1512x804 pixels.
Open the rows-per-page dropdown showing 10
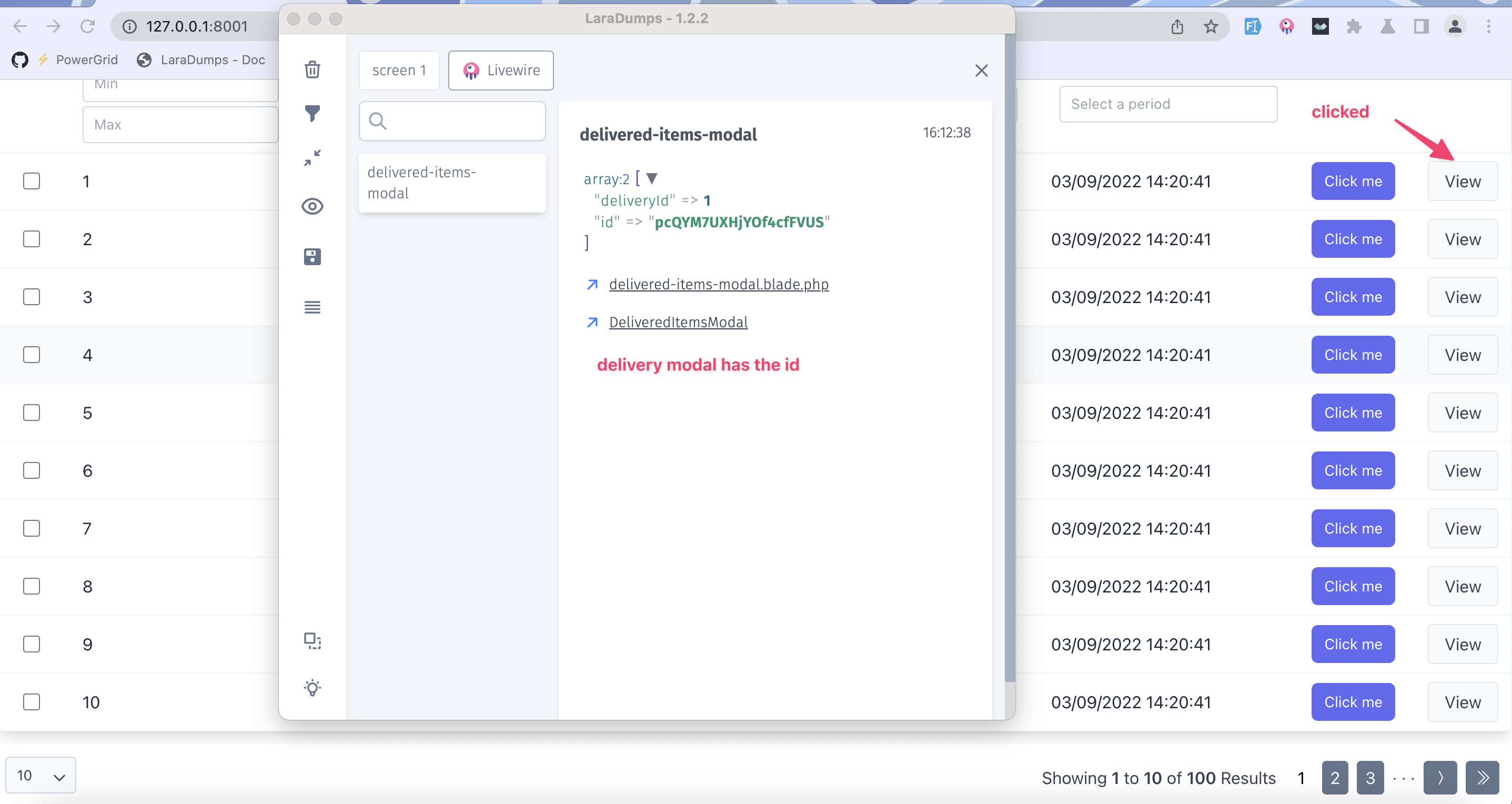click(40, 775)
